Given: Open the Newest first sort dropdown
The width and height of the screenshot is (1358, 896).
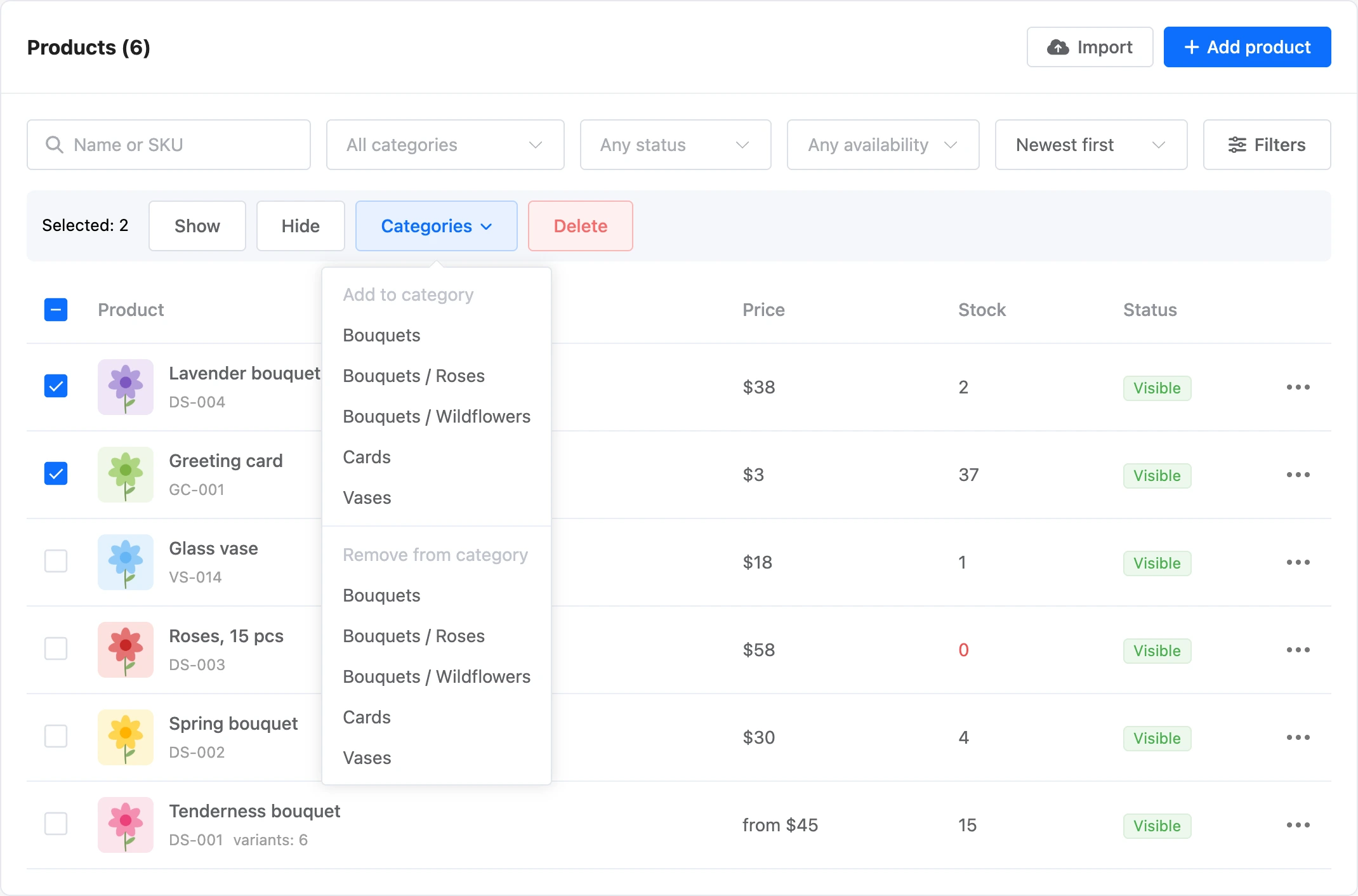Looking at the screenshot, I should click(x=1091, y=145).
